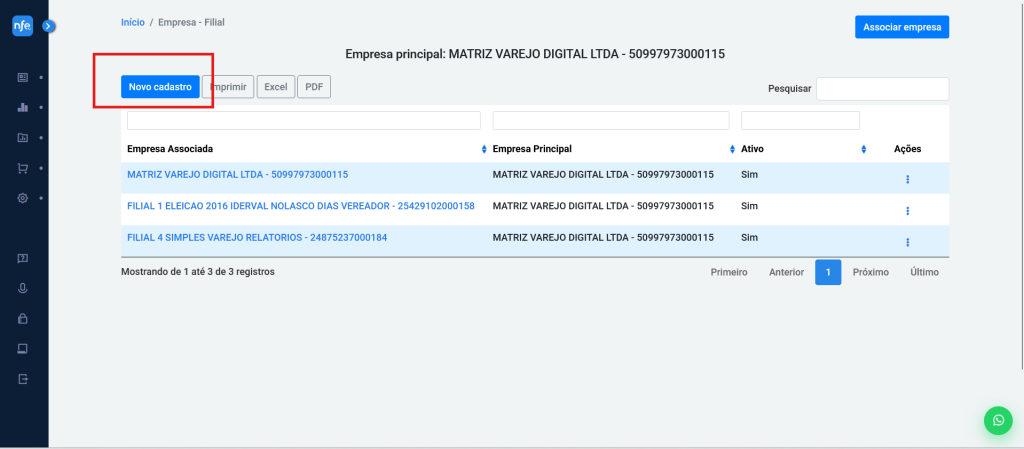Click the Novo cadastro button
This screenshot has width=1024, height=449.
coord(160,88)
